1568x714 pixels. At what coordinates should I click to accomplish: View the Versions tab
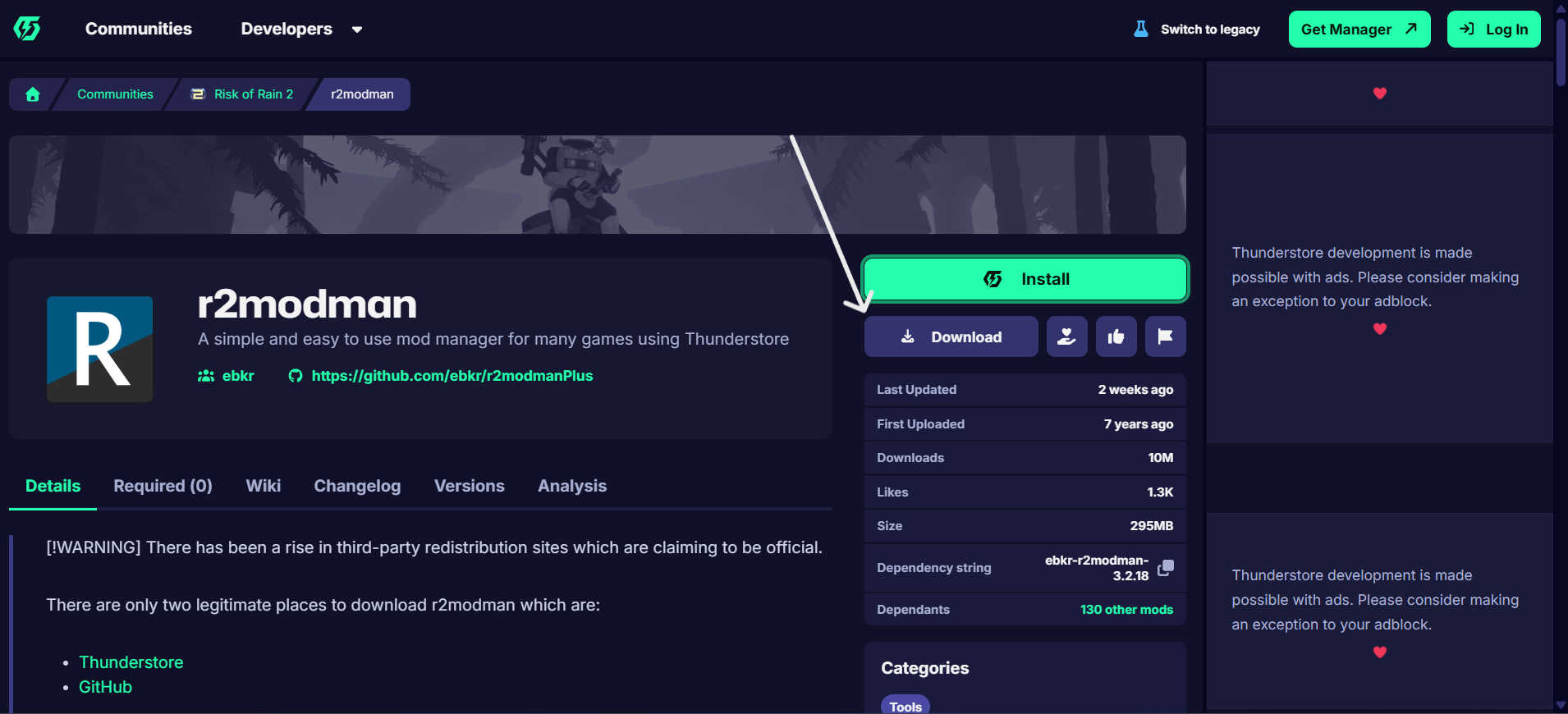click(470, 486)
